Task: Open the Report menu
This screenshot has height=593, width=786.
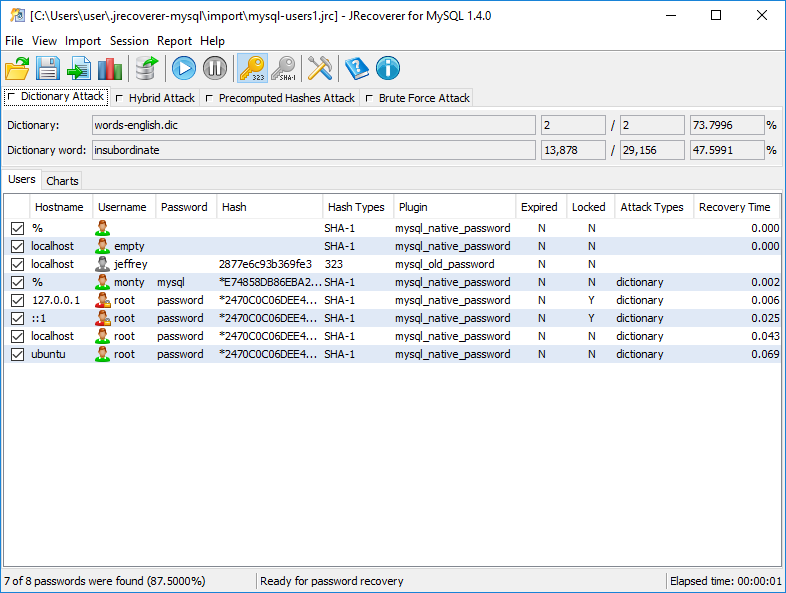Action: [x=174, y=41]
